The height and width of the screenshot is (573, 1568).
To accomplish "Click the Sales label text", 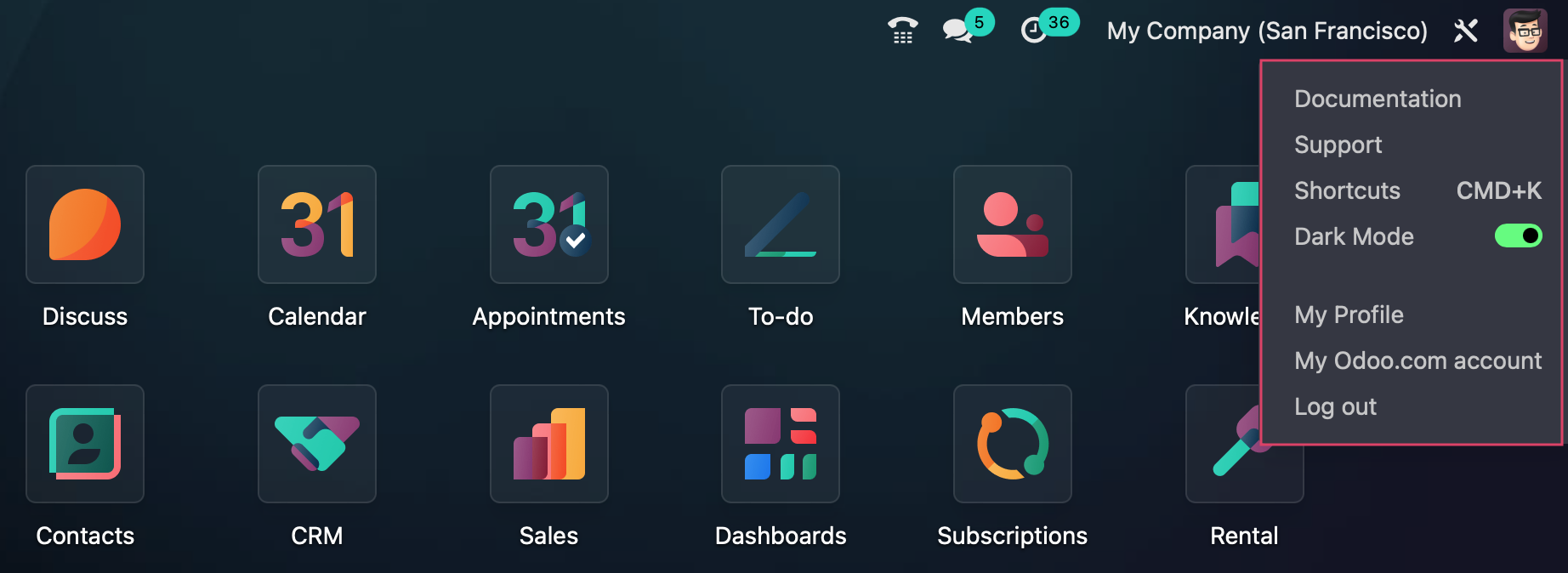I will 549,536.
